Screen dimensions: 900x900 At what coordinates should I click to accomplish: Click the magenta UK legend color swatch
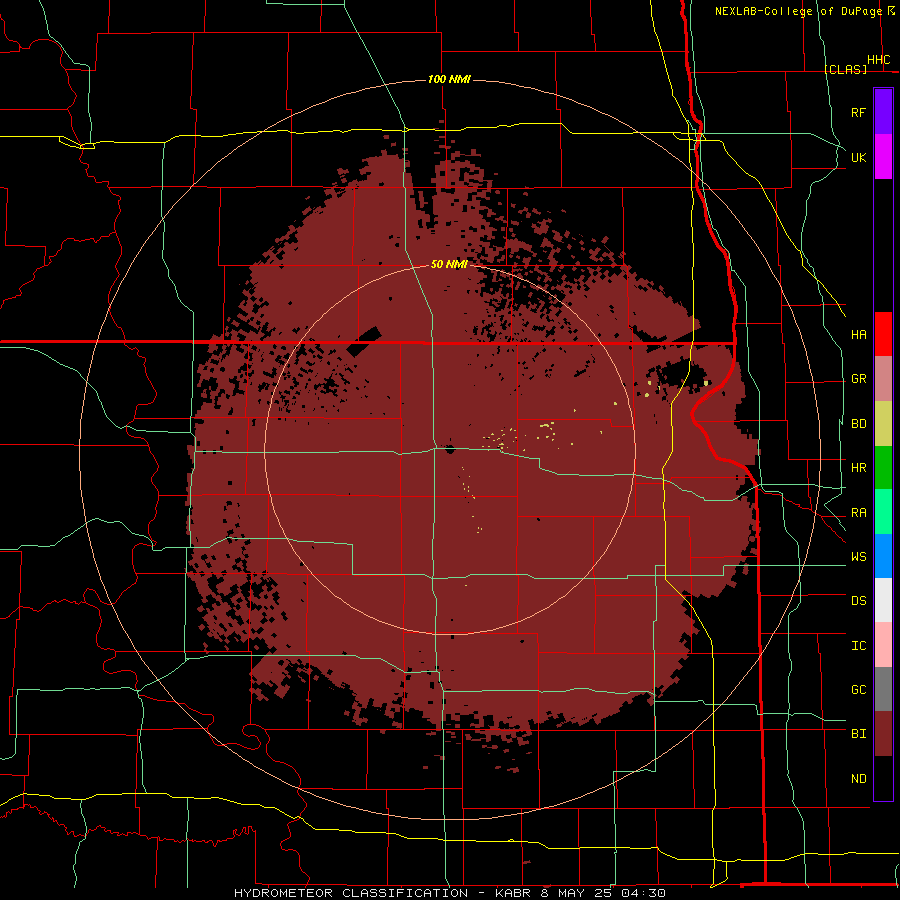[x=883, y=157]
